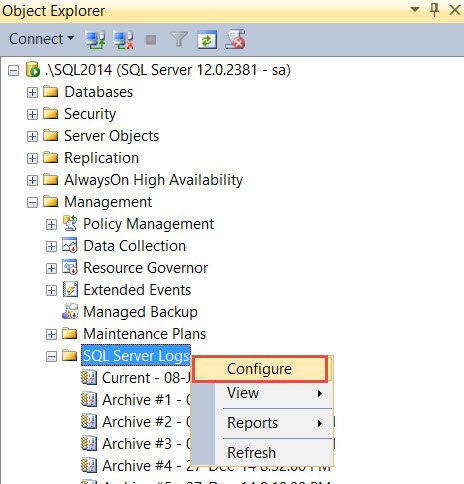Image resolution: width=464 pixels, height=484 pixels.
Task: Click the Resource Governor icon
Action: [x=70, y=267]
